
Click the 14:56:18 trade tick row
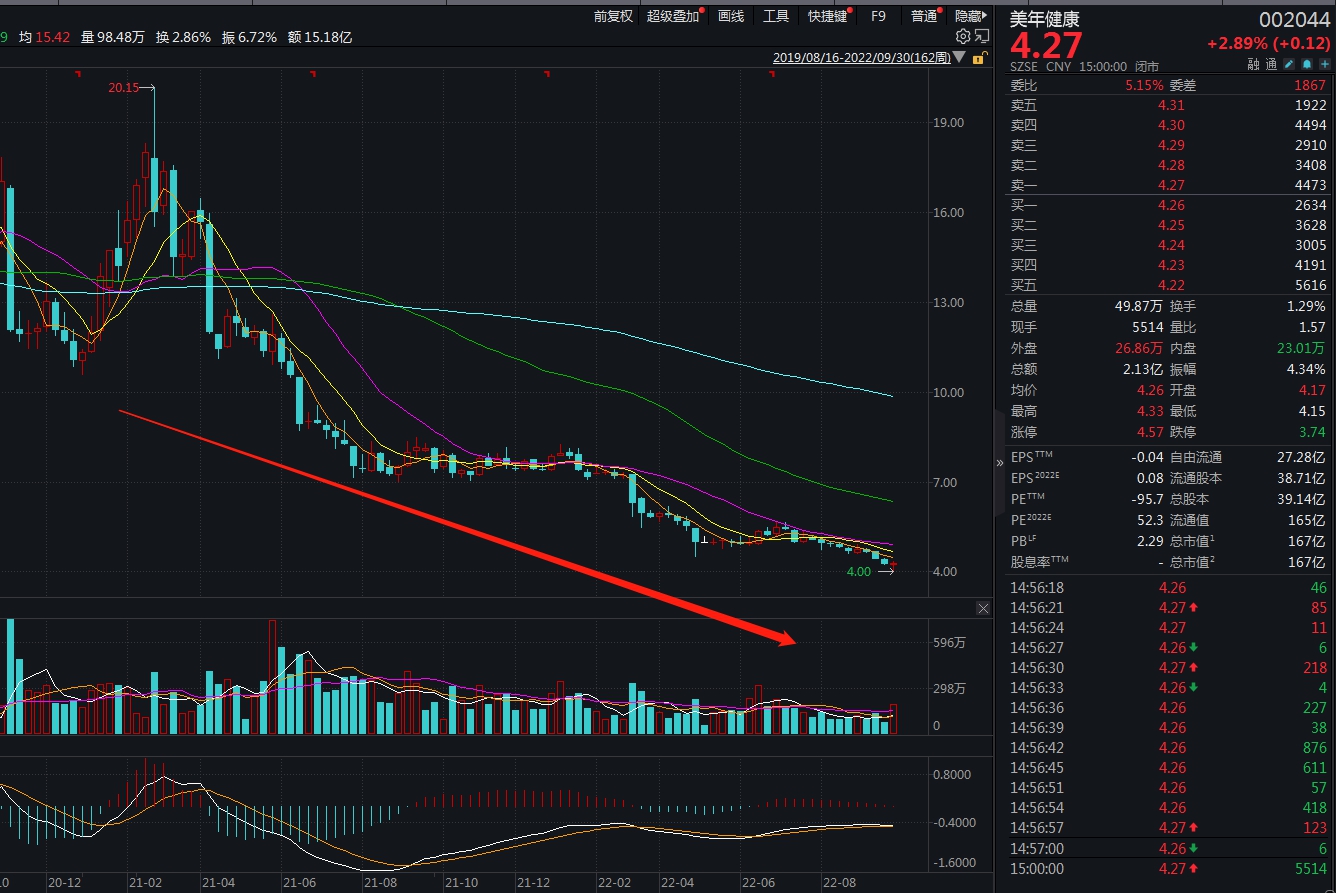[x=1168, y=587]
